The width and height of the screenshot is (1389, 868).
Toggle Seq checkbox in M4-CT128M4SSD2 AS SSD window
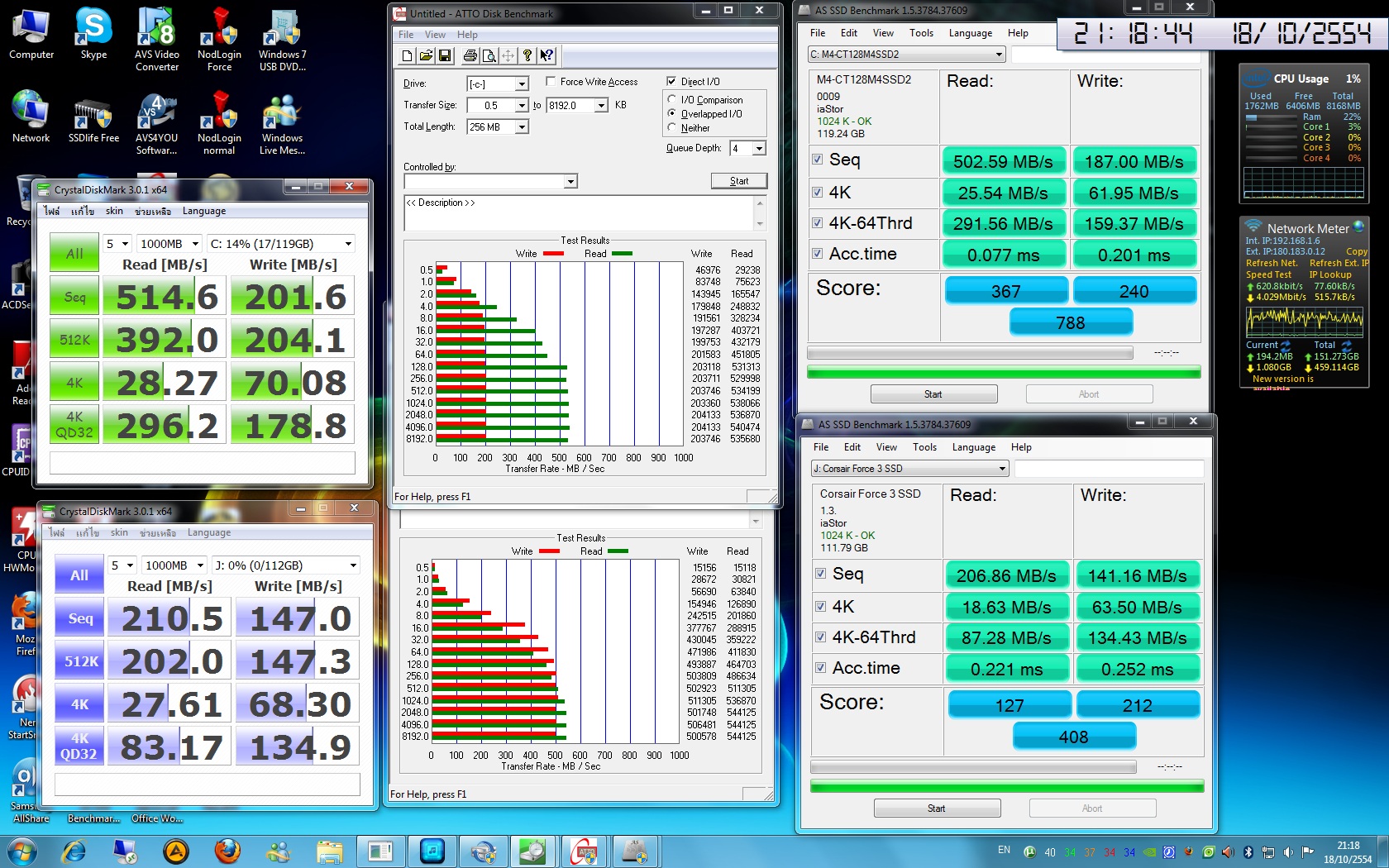817,160
